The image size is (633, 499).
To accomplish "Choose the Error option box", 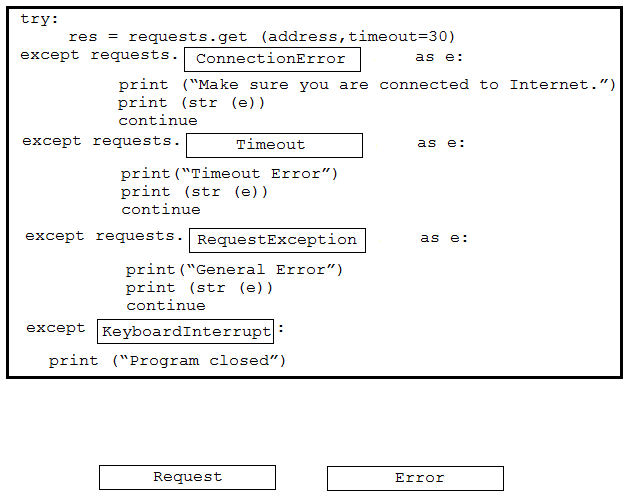I will 415,478.
